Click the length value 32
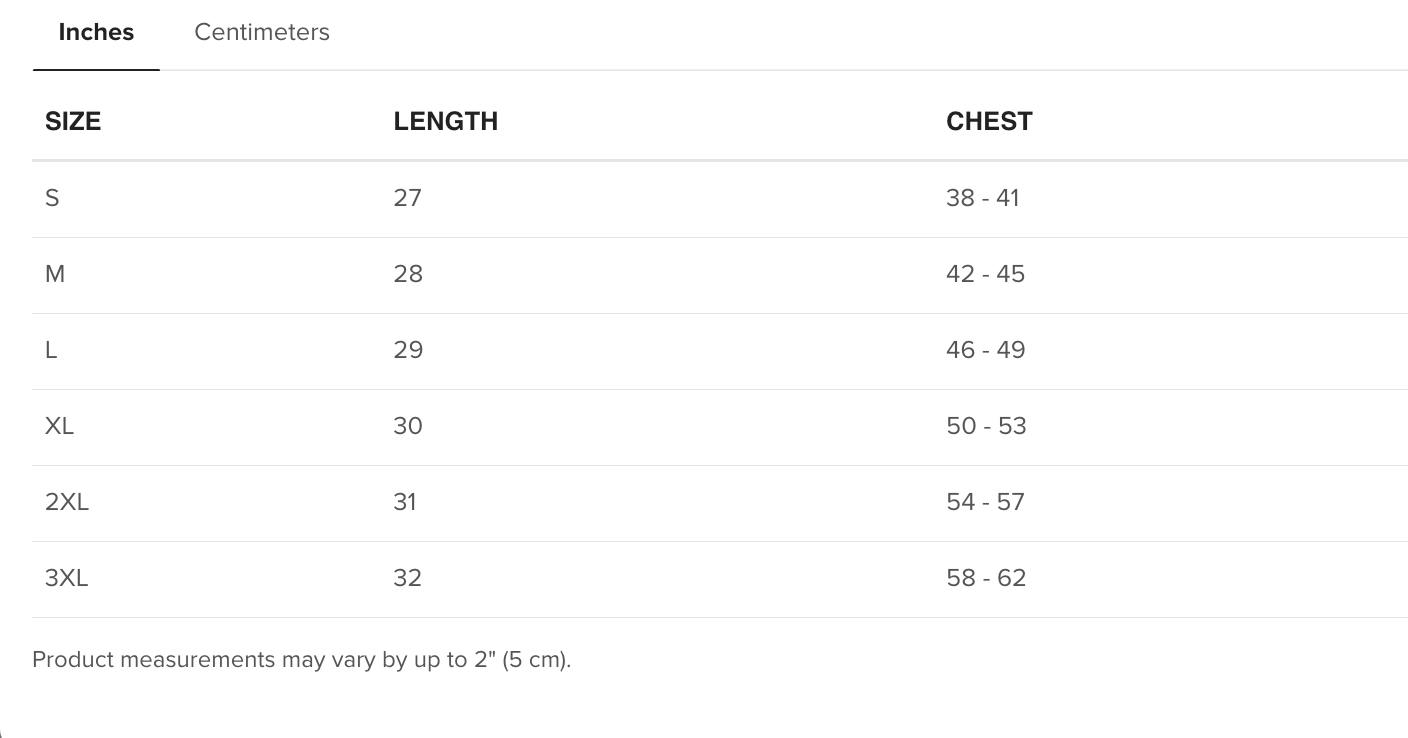This screenshot has height=738, width=1408. 407,578
